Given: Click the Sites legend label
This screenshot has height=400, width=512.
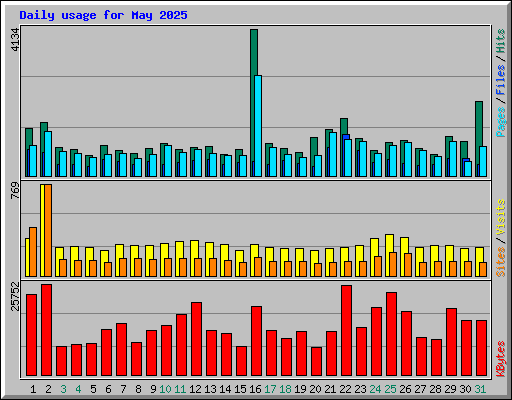Looking at the screenshot, I should point(501,262).
